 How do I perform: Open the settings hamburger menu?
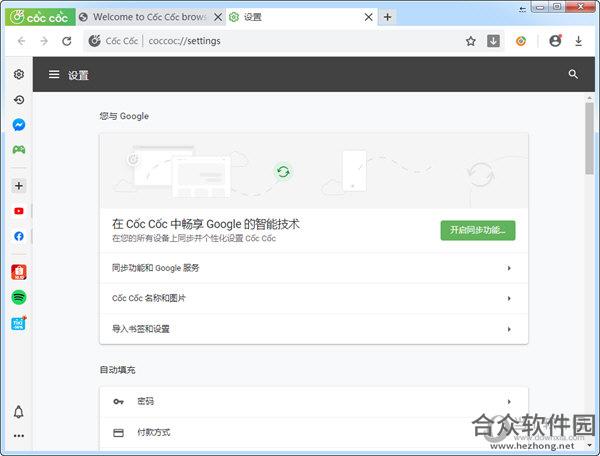tap(54, 74)
